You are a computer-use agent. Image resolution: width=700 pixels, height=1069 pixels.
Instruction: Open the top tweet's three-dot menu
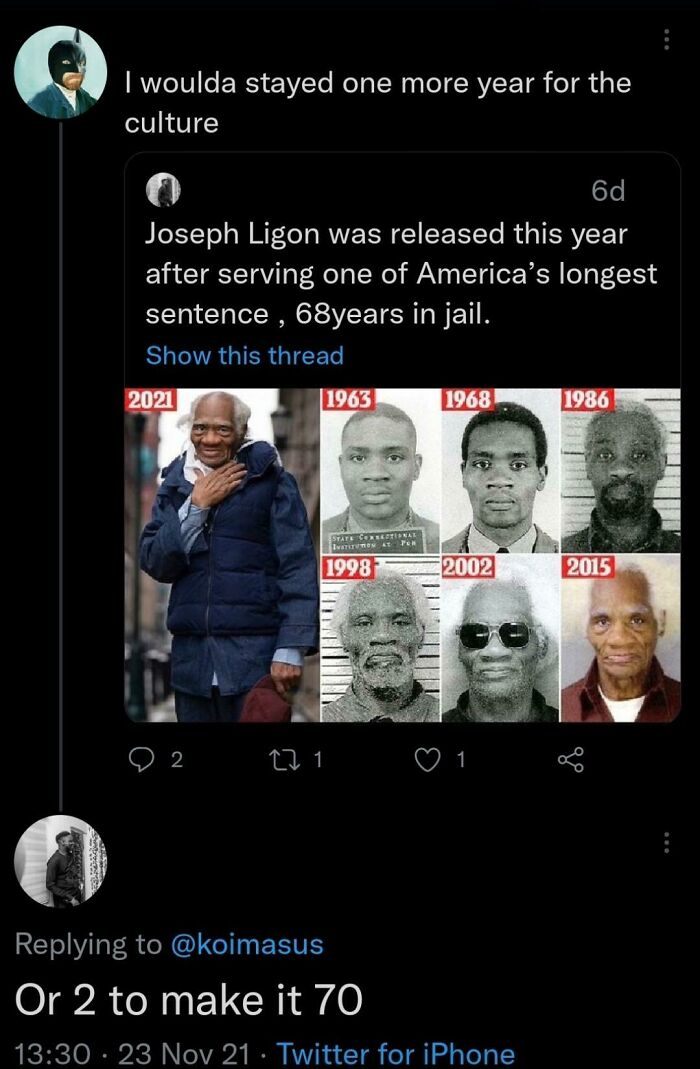pyautogui.click(x=666, y=40)
